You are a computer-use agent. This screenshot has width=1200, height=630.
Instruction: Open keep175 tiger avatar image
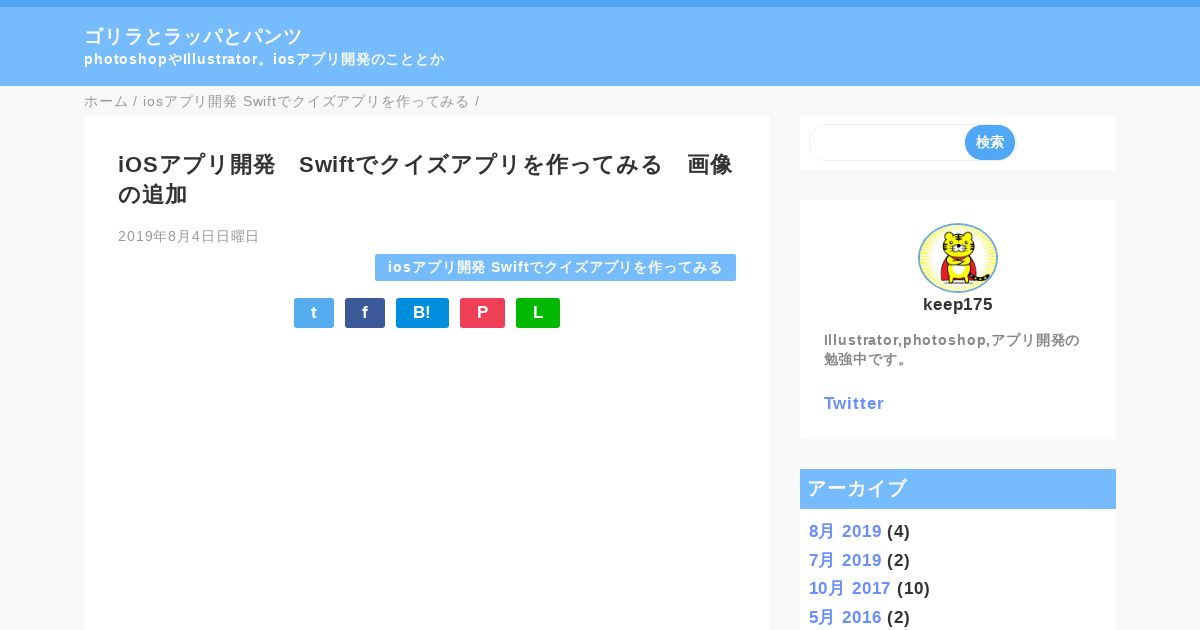(958, 258)
